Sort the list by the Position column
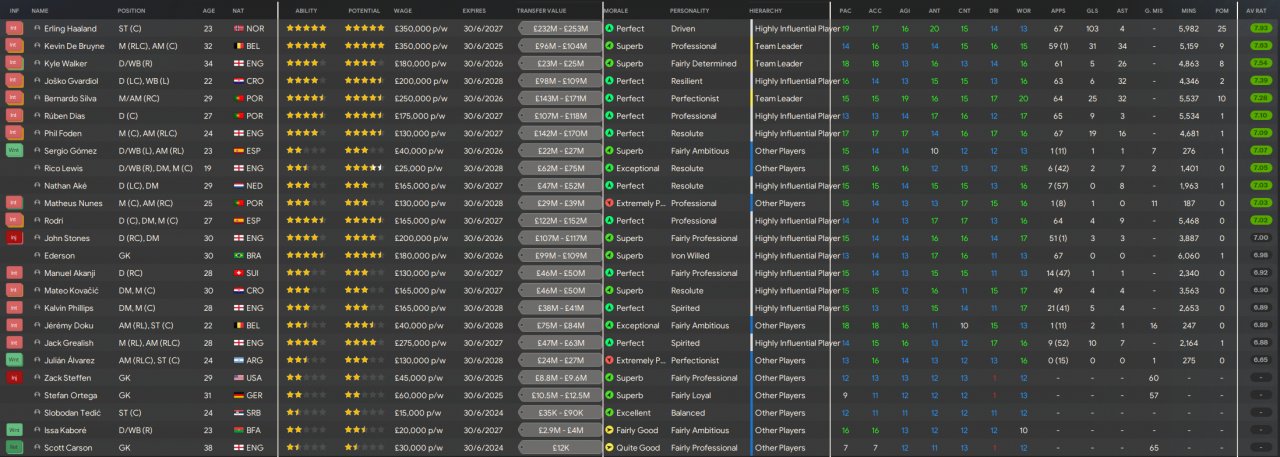Screen dimensions: 1280x457 click(x=131, y=10)
